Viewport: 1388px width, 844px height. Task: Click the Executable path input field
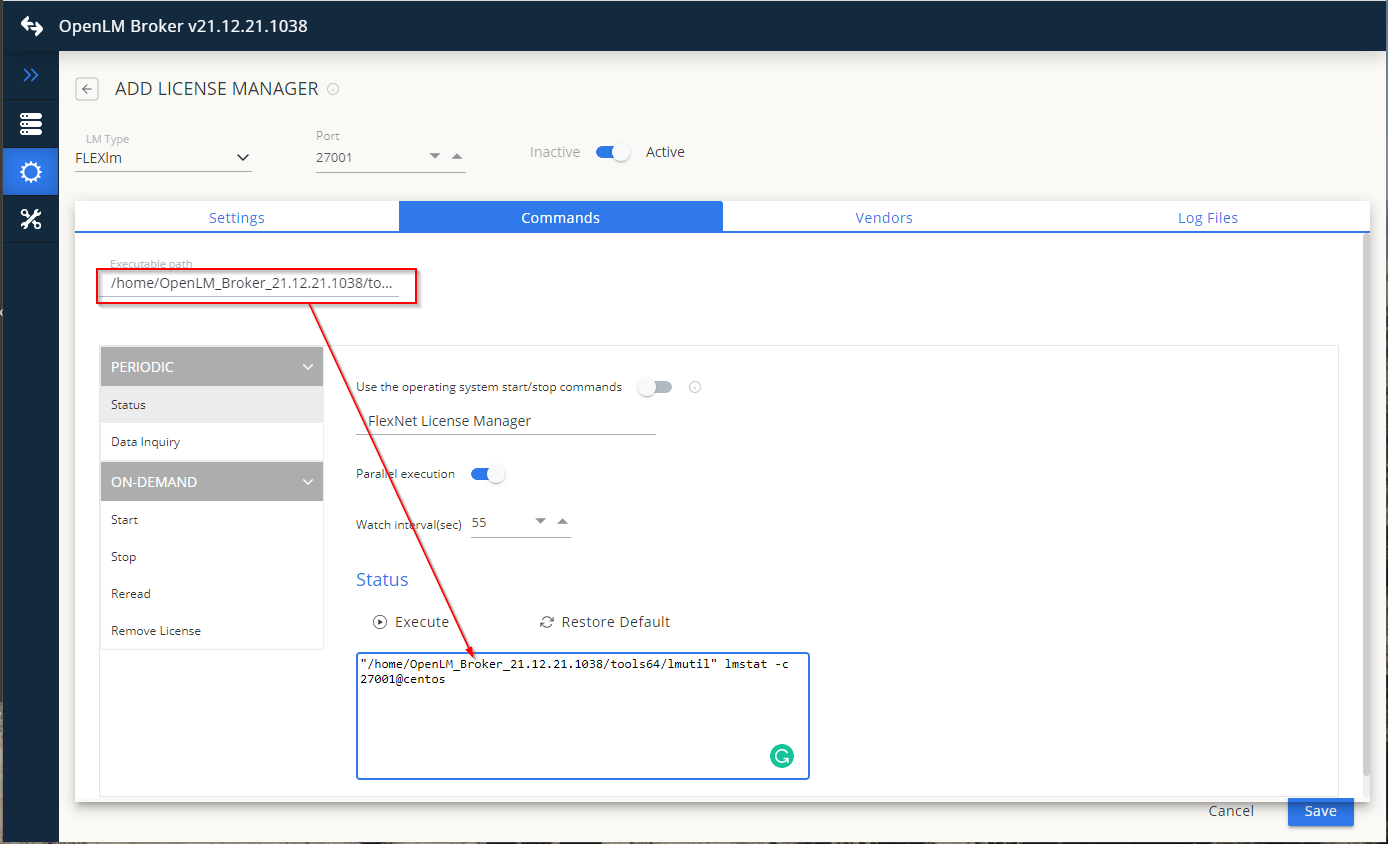252,283
